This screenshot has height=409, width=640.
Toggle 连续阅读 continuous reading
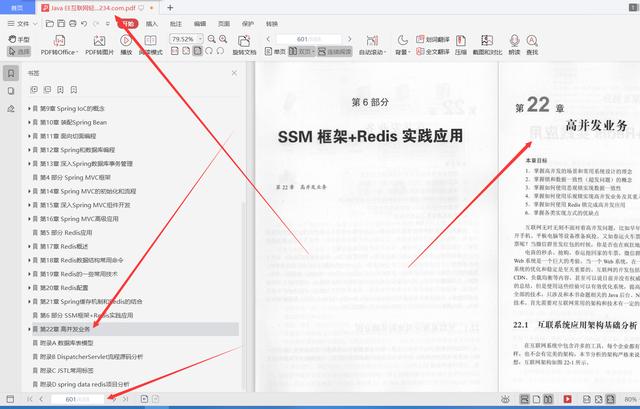point(334,51)
